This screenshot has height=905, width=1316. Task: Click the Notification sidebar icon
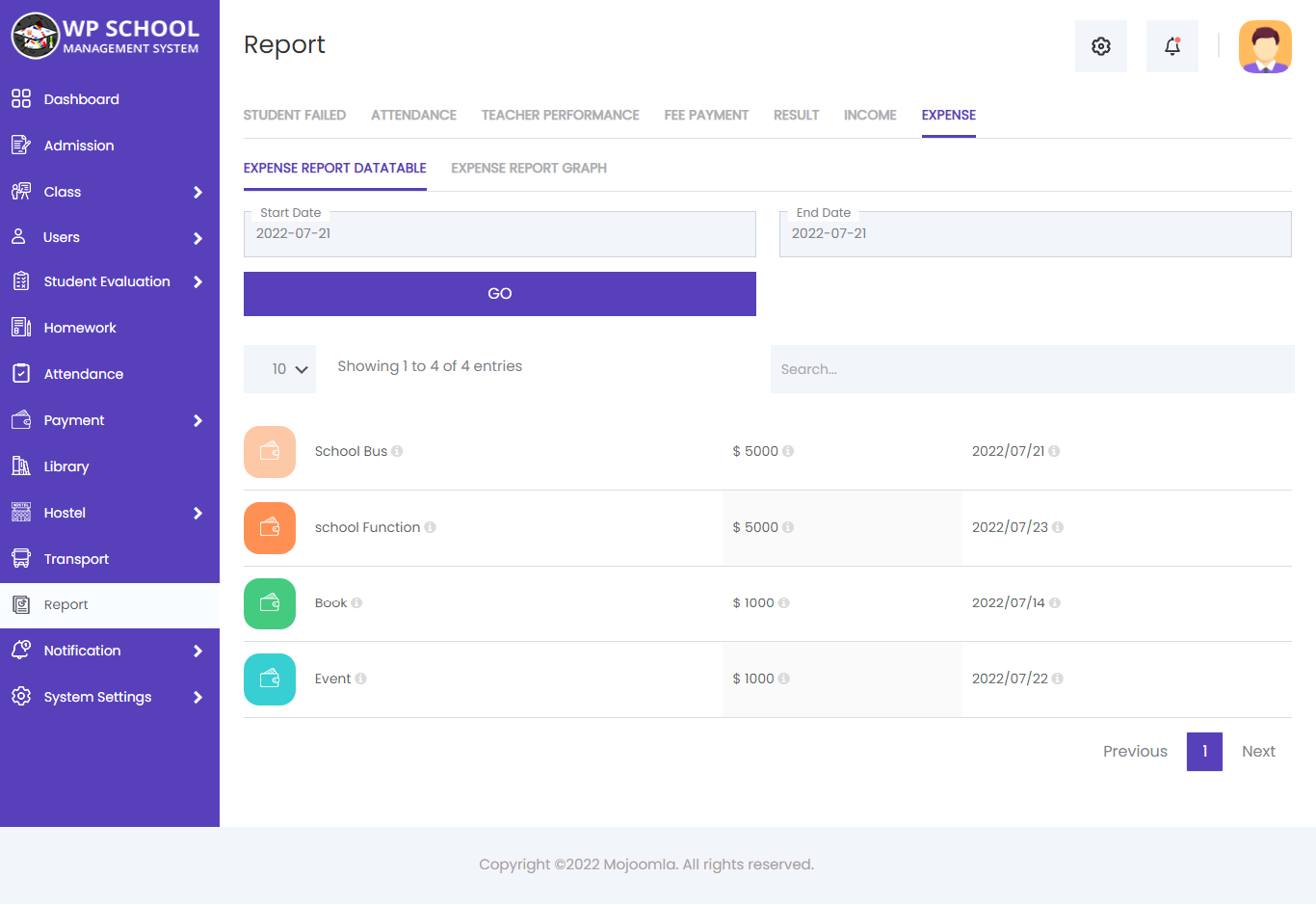point(21,650)
